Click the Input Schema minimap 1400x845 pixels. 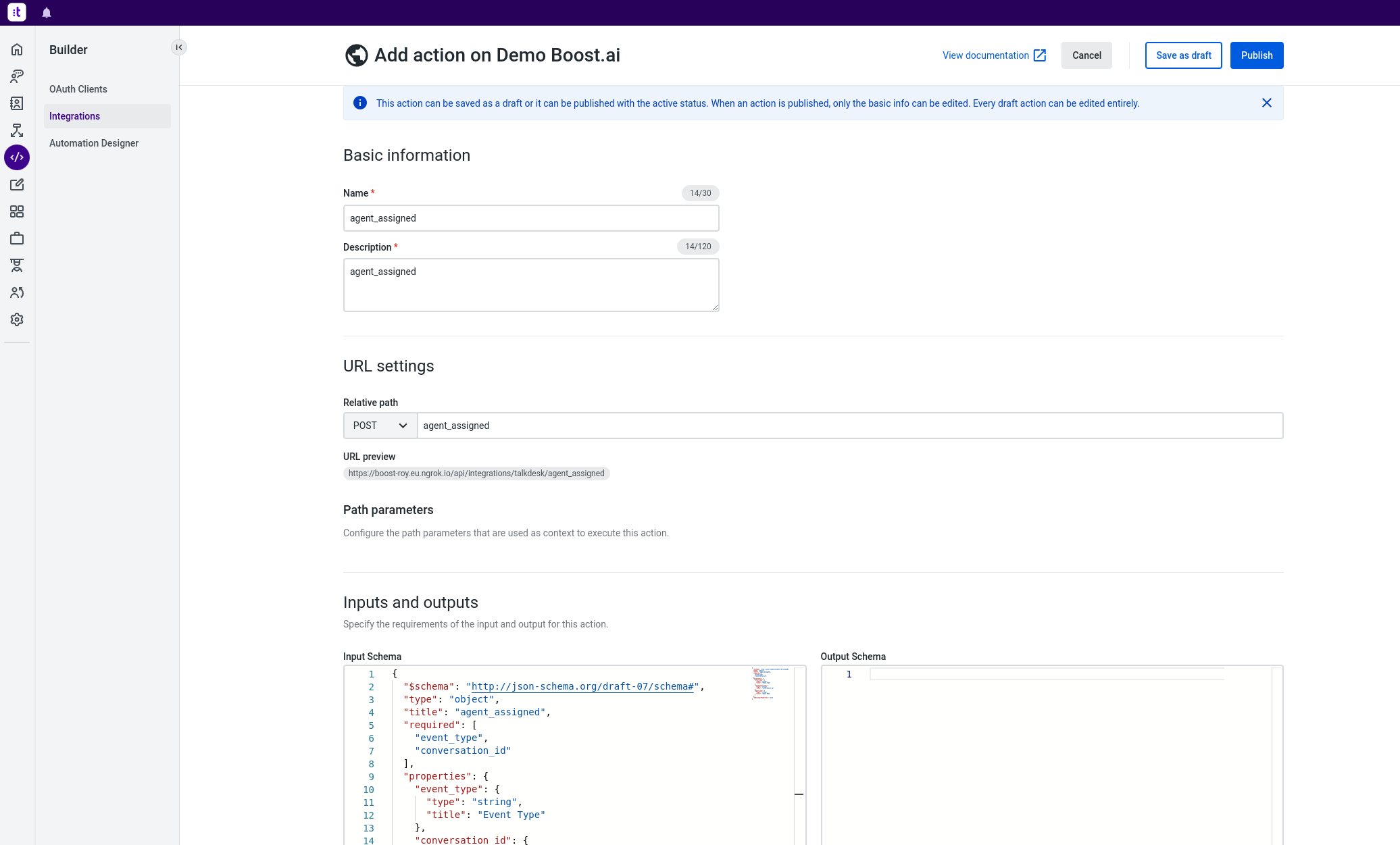point(771,683)
